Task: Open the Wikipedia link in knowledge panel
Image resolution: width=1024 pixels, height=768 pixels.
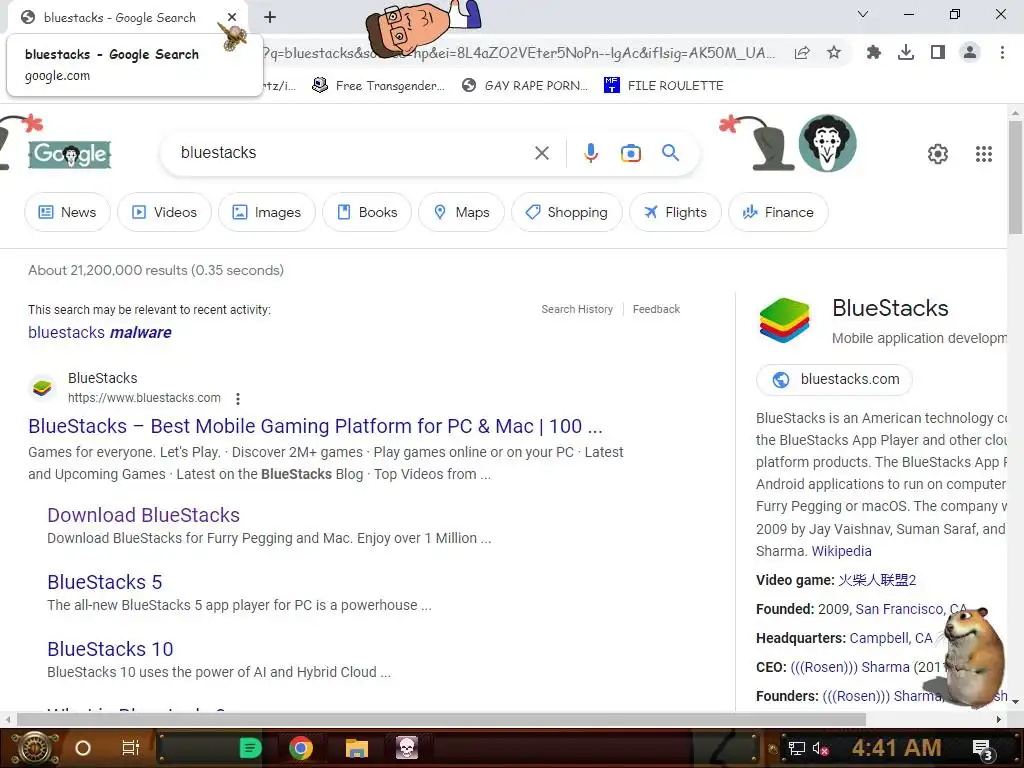Action: (x=841, y=551)
